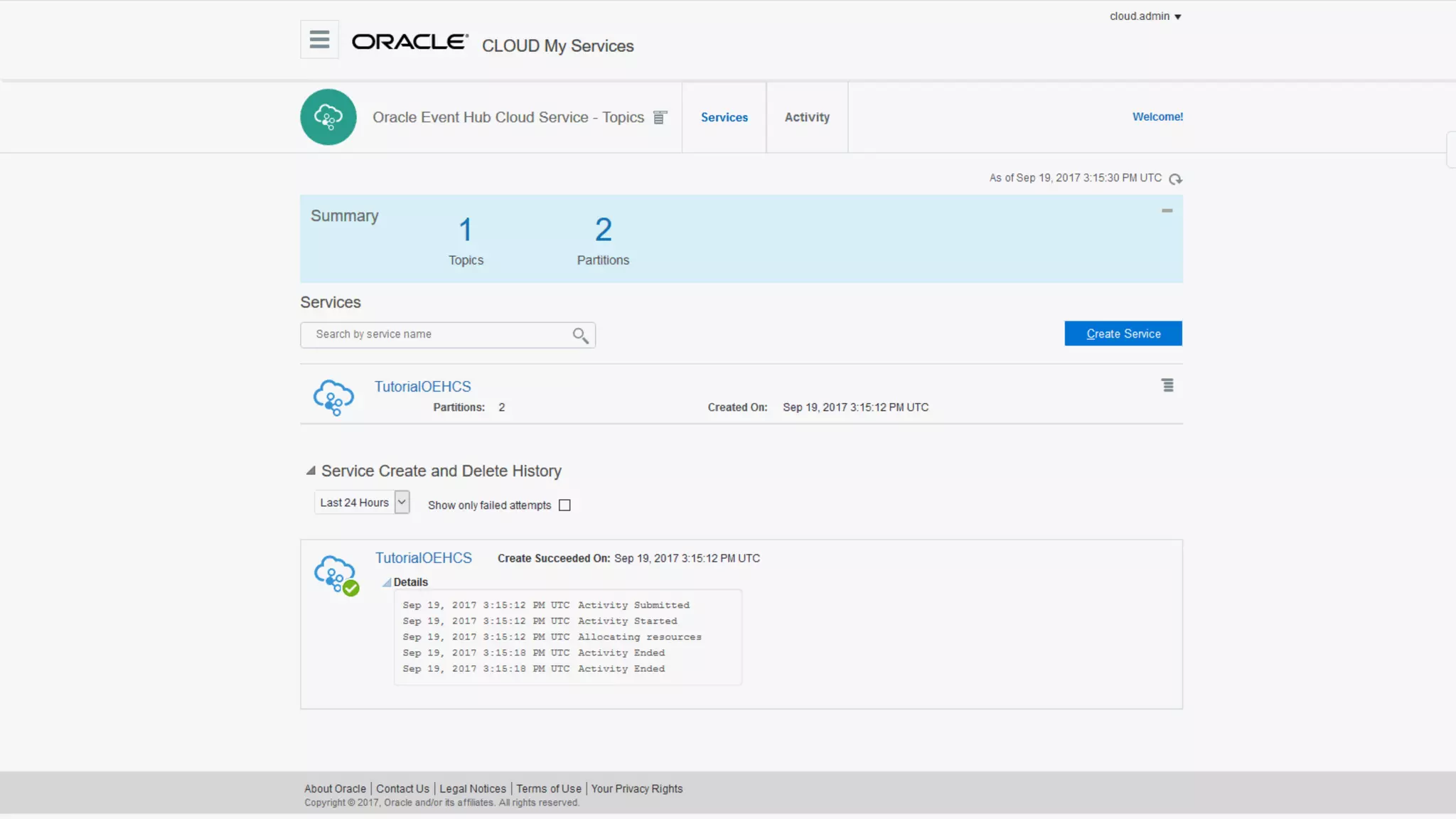Open the cloud.admin user menu
1456x819 pixels.
[x=1145, y=16]
